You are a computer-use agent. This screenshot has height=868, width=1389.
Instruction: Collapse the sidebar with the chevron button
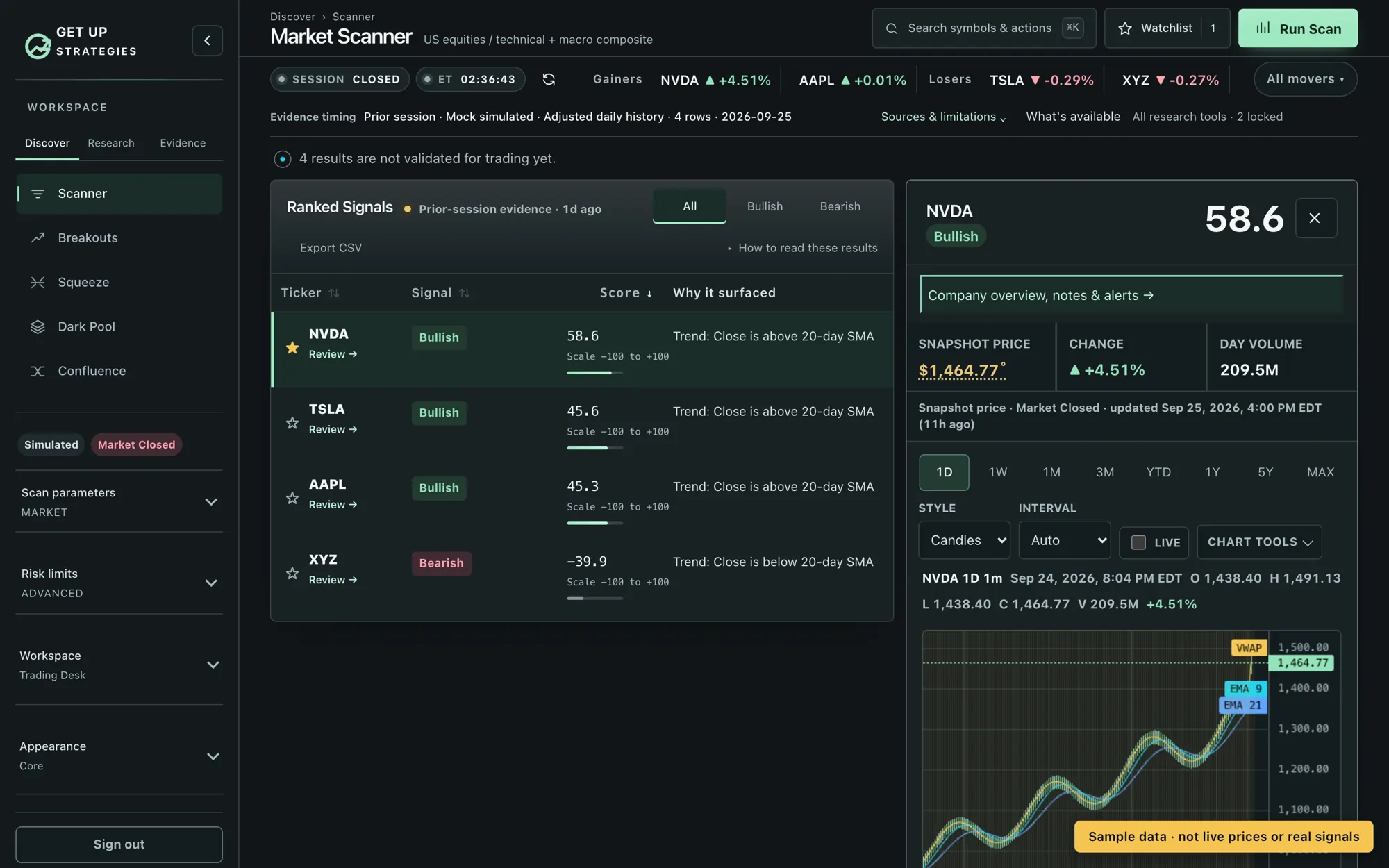point(207,41)
